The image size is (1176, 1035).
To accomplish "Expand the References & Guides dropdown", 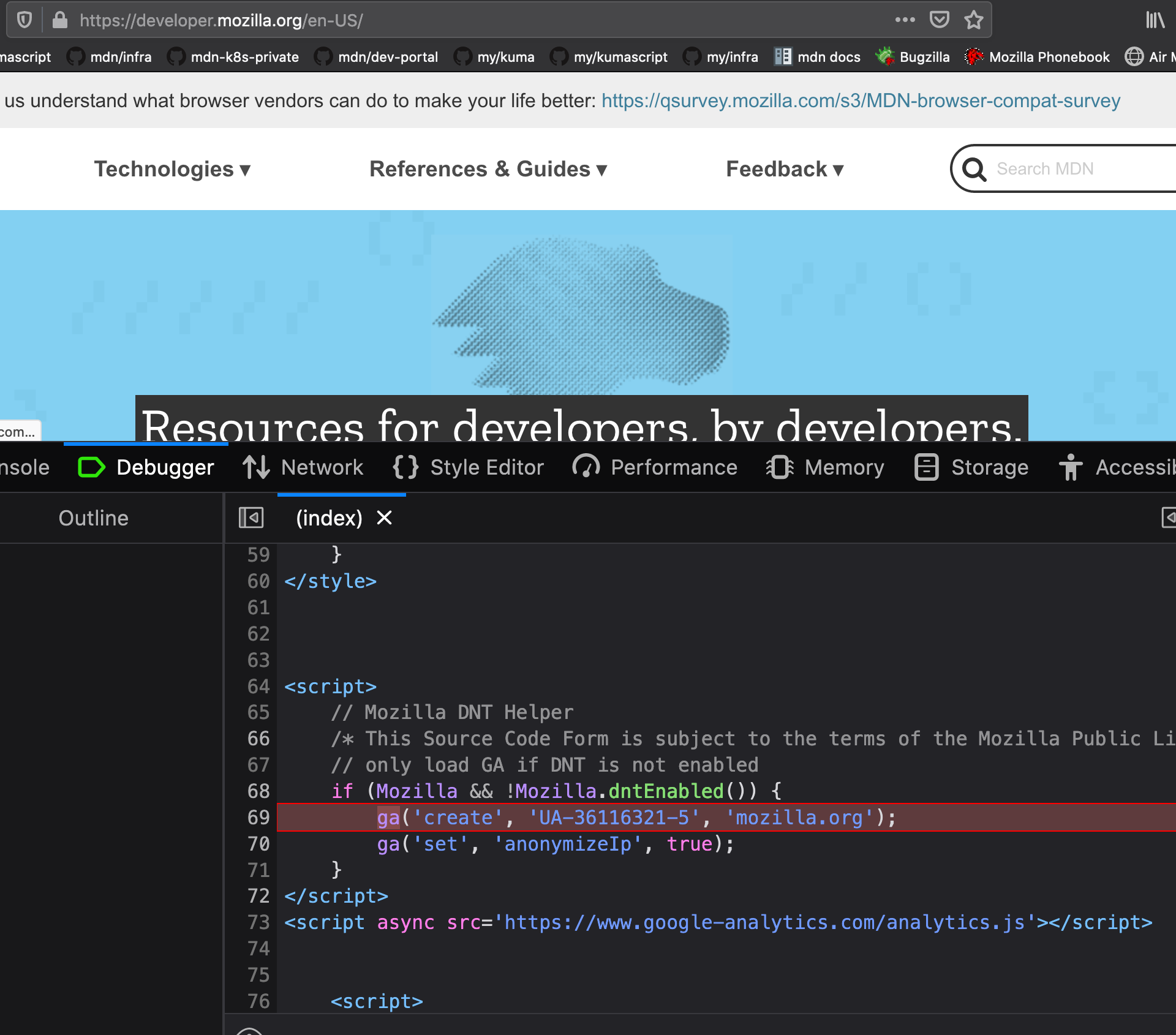I will coord(488,169).
